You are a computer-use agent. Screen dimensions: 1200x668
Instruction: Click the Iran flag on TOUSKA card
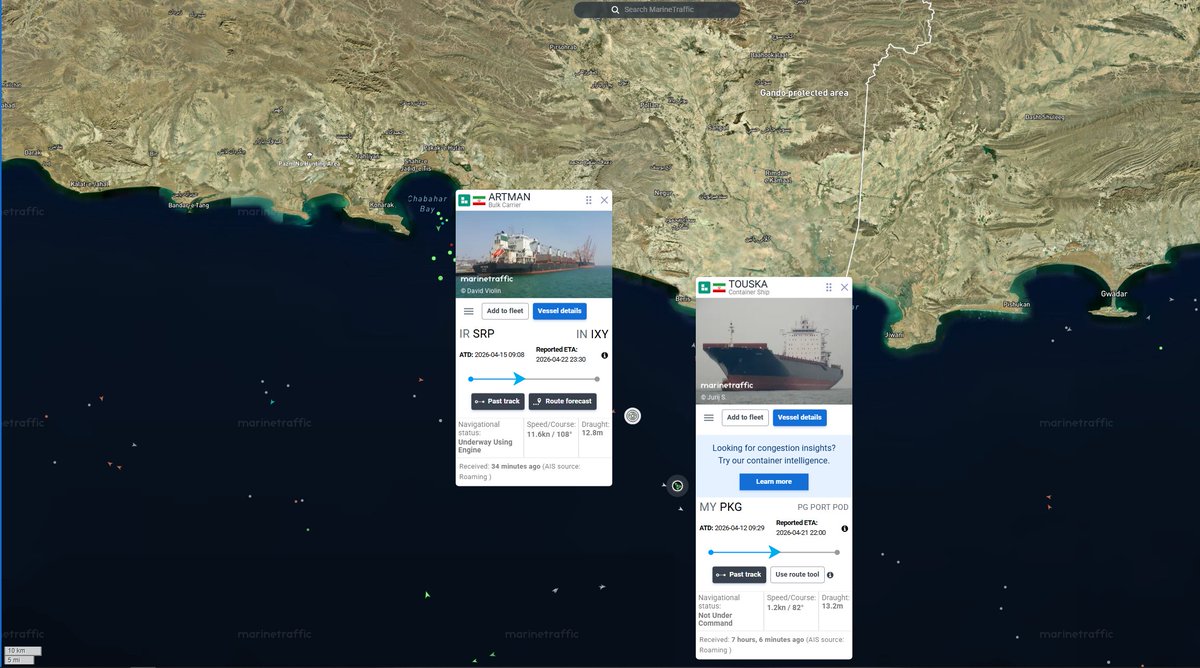(x=719, y=287)
